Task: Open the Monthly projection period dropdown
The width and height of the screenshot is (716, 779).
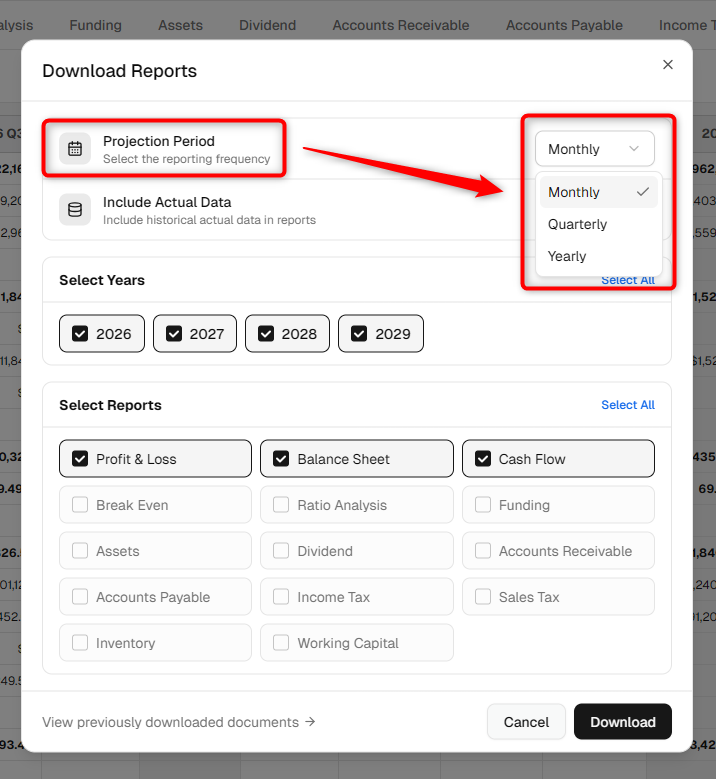Action: [595, 149]
